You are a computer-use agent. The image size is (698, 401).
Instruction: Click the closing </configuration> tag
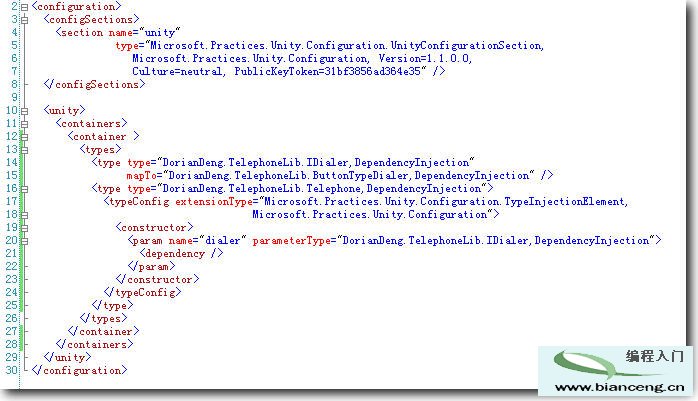tap(79, 370)
